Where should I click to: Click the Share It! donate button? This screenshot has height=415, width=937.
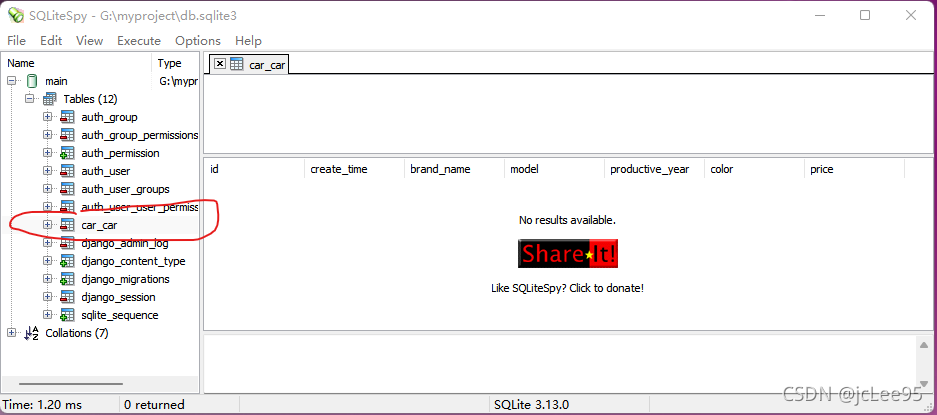(568, 254)
